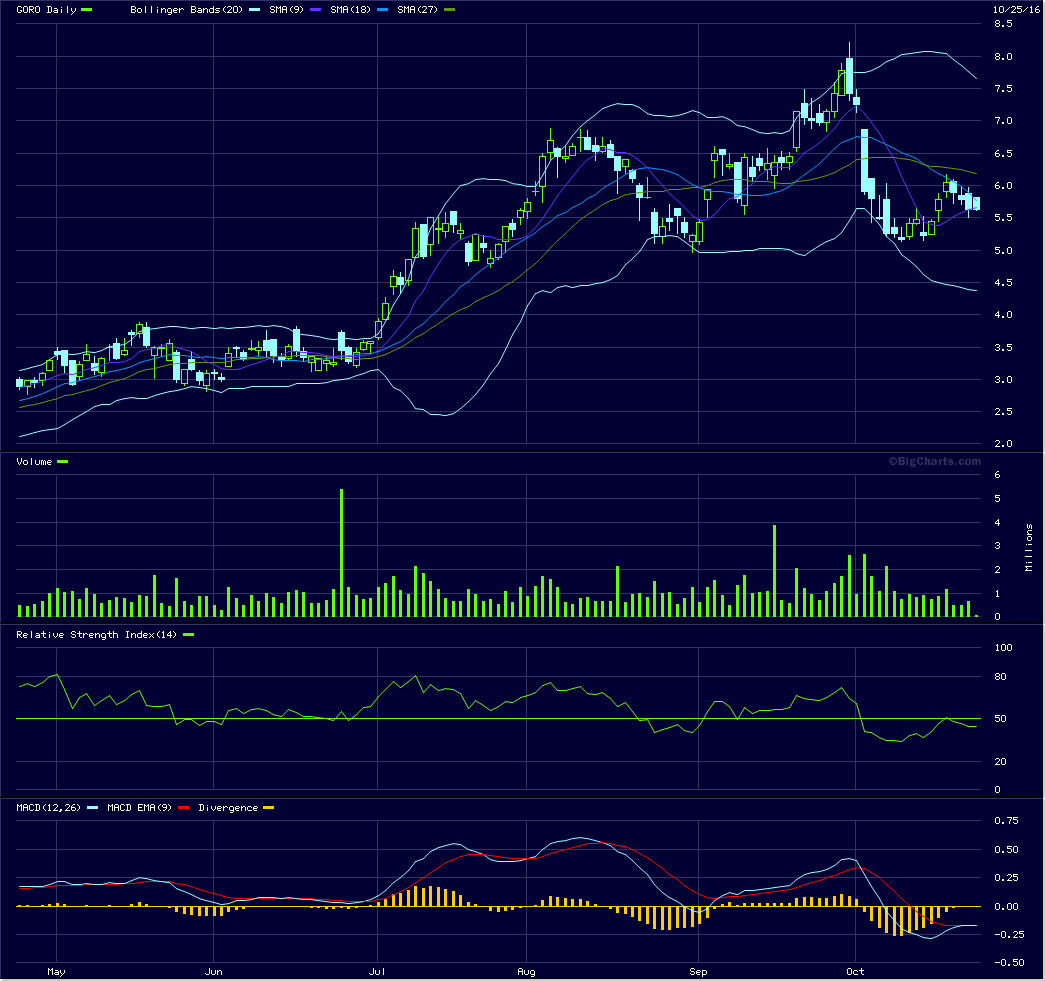Viewport: 1045px width, 981px height.
Task: Click the May label on time axis
Action: (56, 971)
